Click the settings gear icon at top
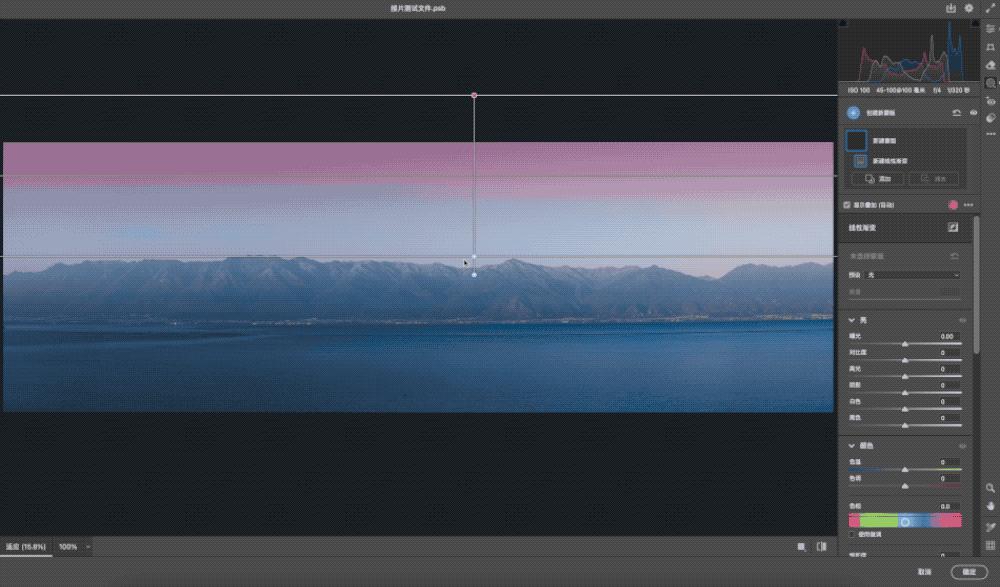 [x=968, y=8]
